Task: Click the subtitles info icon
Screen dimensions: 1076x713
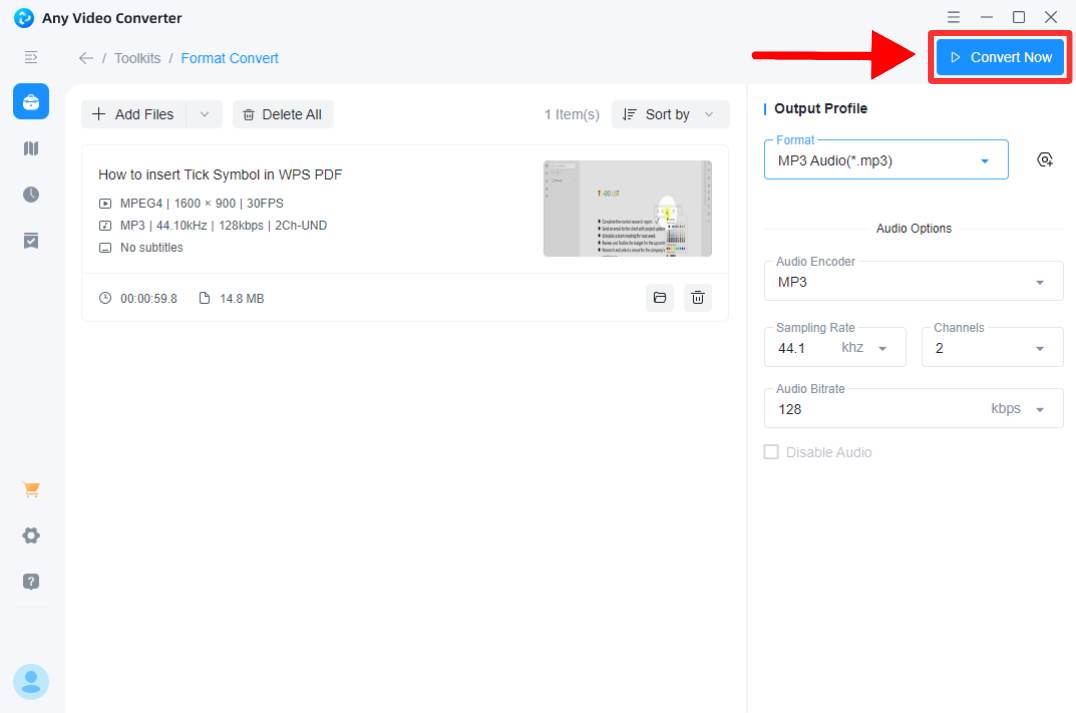Action: [x=105, y=248]
